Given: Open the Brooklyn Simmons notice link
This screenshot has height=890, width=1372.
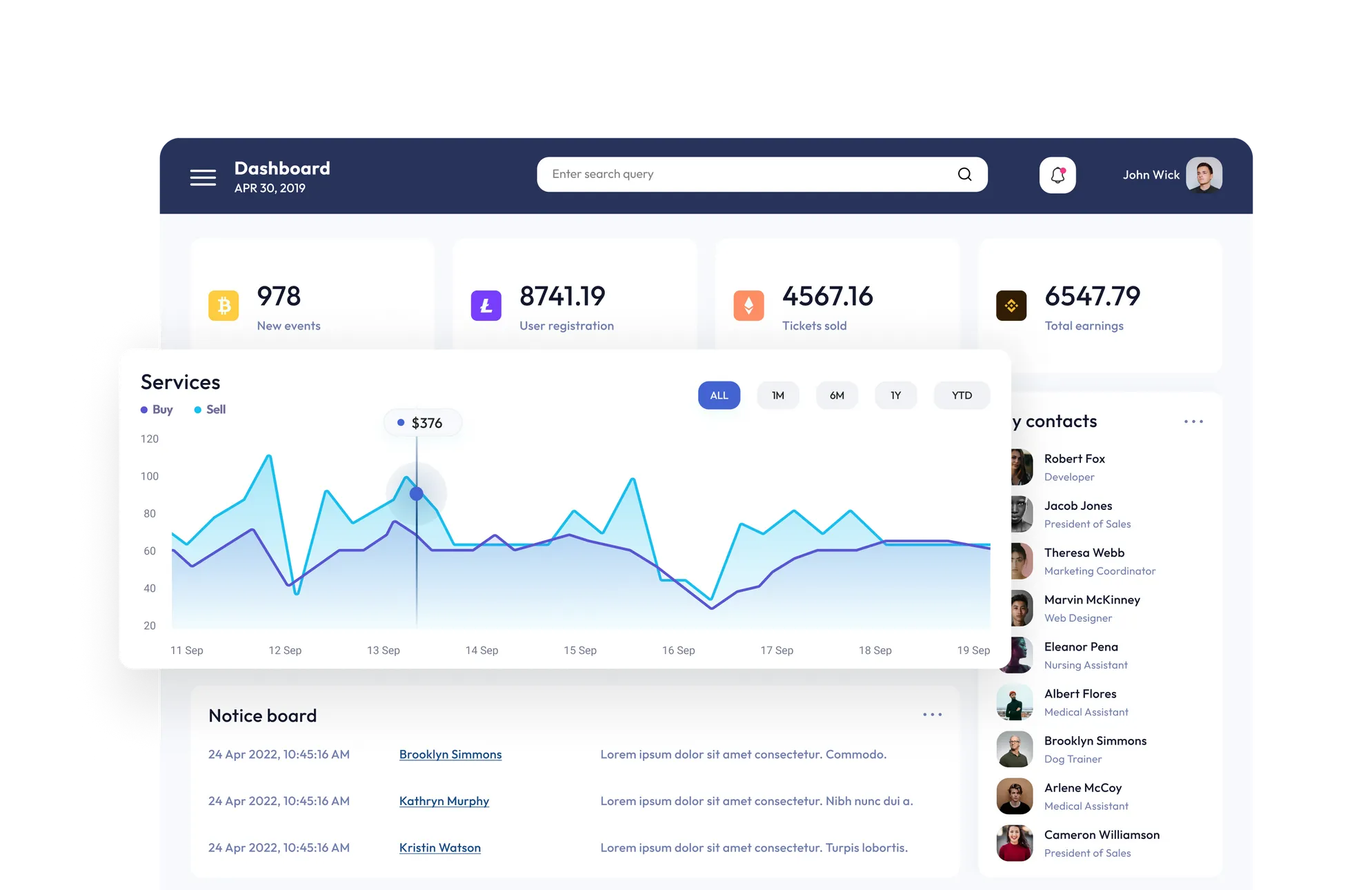Looking at the screenshot, I should click(450, 755).
